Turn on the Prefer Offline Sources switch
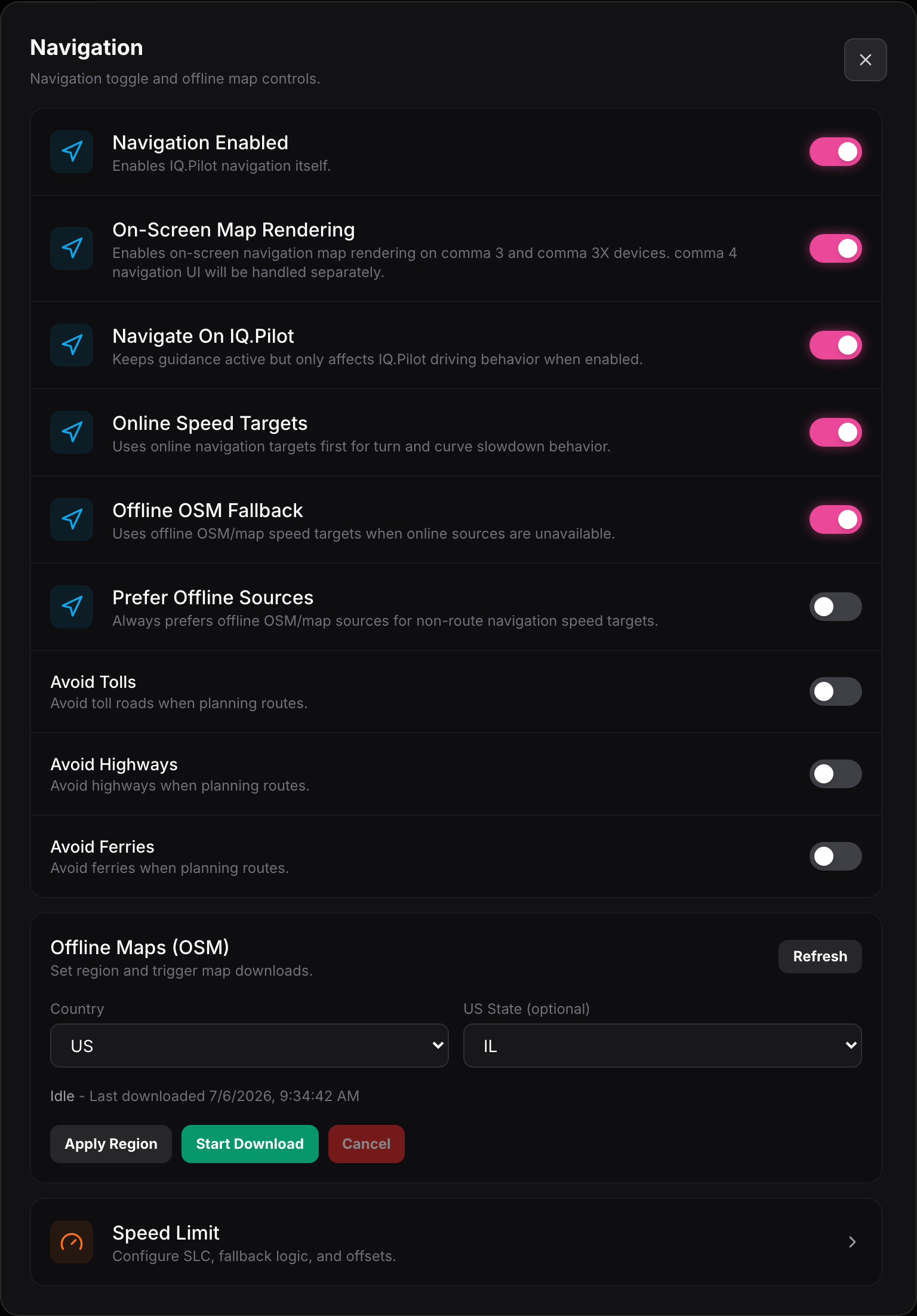Screen dimensions: 917x1316 click(835, 607)
